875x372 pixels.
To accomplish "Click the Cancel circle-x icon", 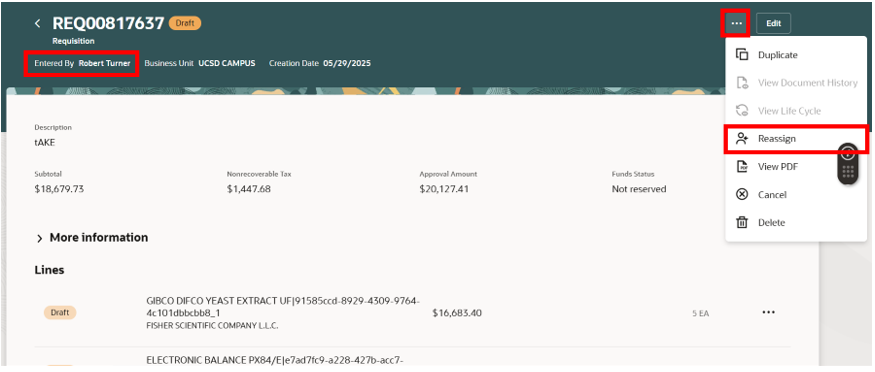I will pos(742,194).
